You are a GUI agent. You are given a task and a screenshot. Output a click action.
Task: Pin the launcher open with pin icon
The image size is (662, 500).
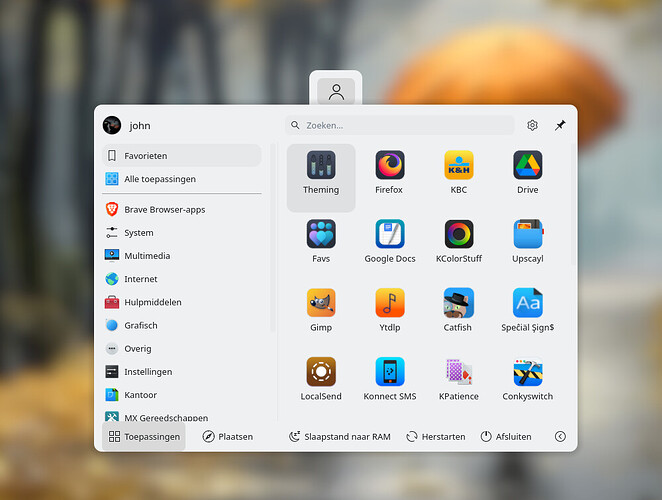(560, 125)
